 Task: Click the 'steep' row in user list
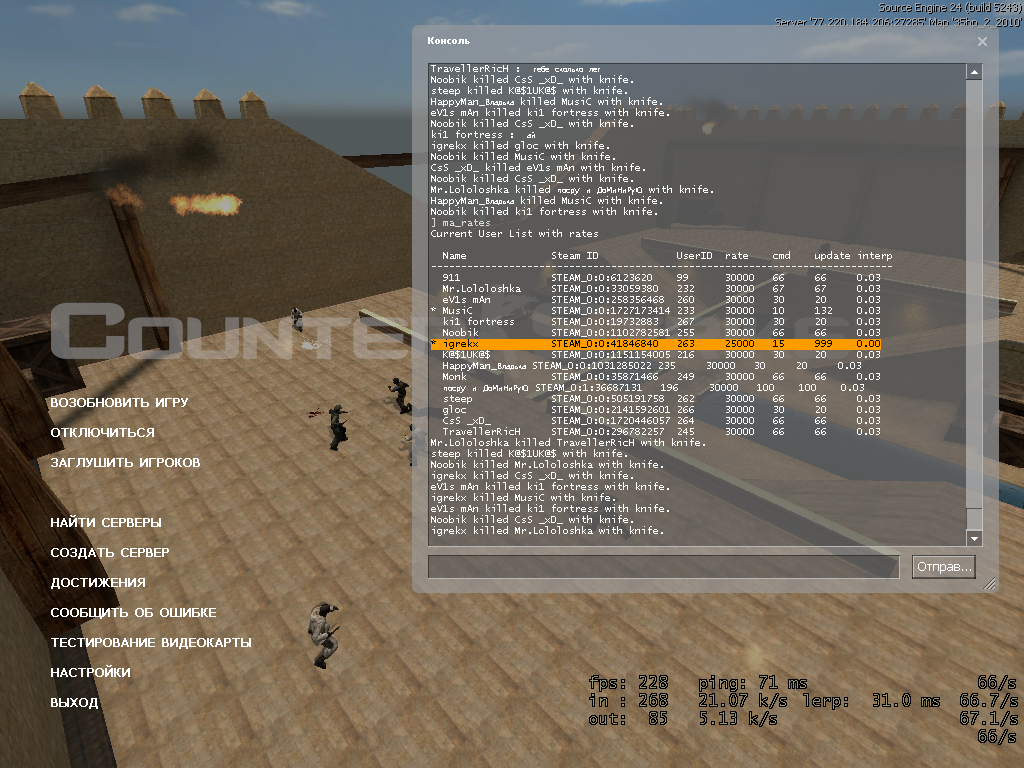(661, 398)
